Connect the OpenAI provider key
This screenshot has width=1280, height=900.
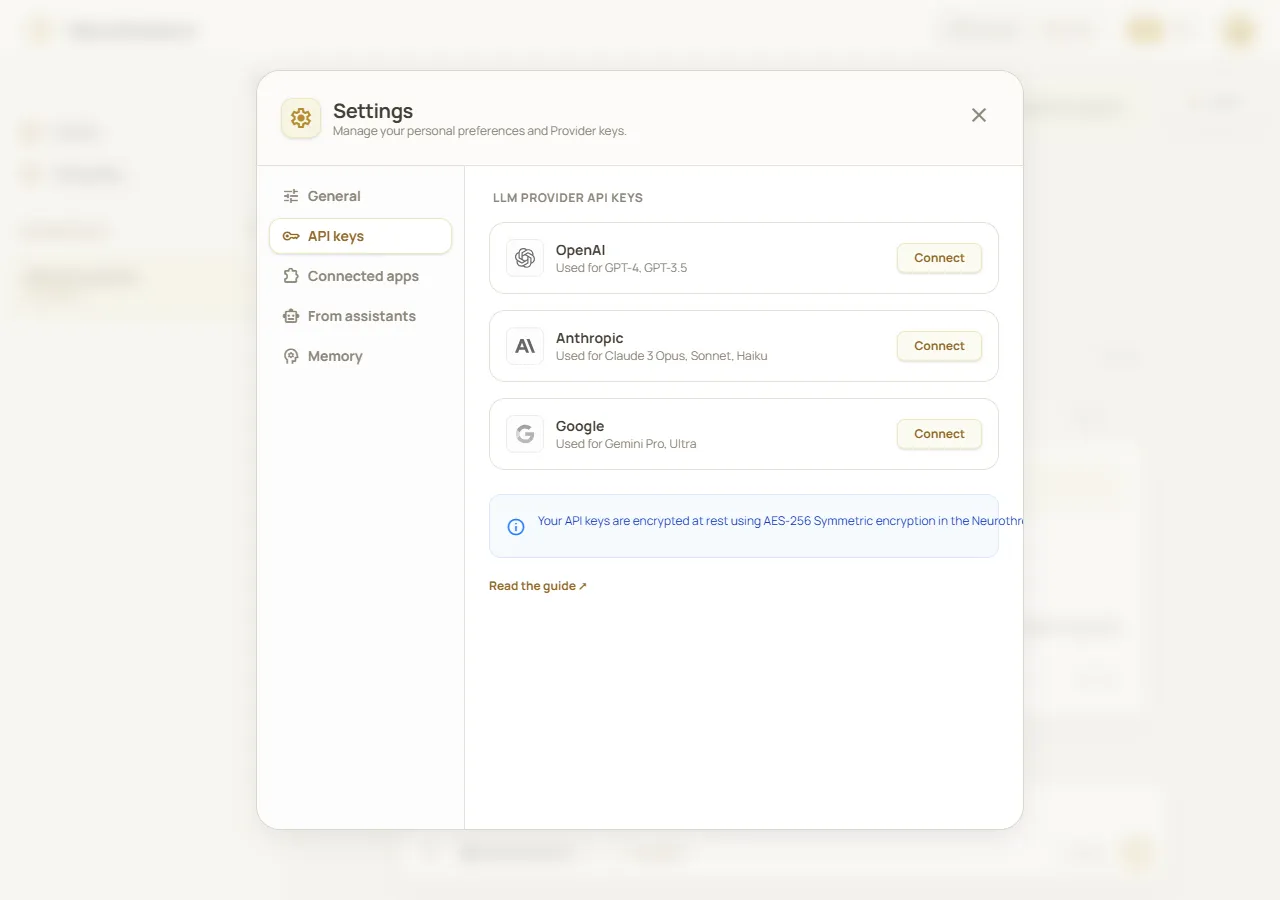[939, 258]
